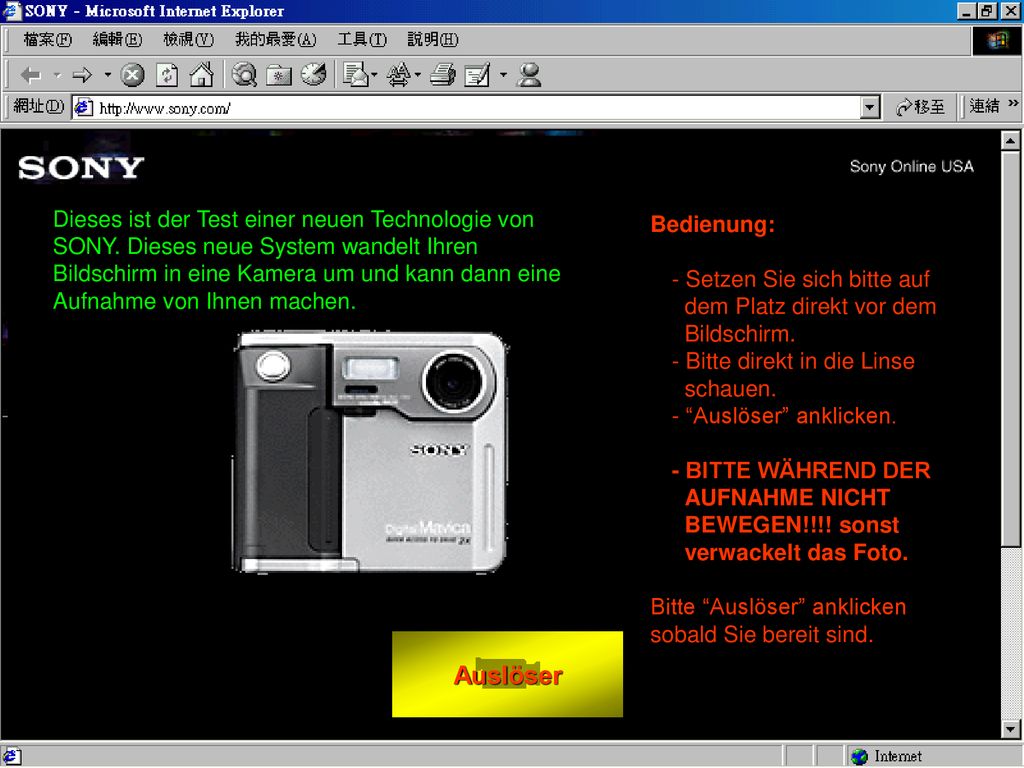Click the yellow Auslöser button
The height and width of the screenshot is (768, 1024).
(507, 674)
